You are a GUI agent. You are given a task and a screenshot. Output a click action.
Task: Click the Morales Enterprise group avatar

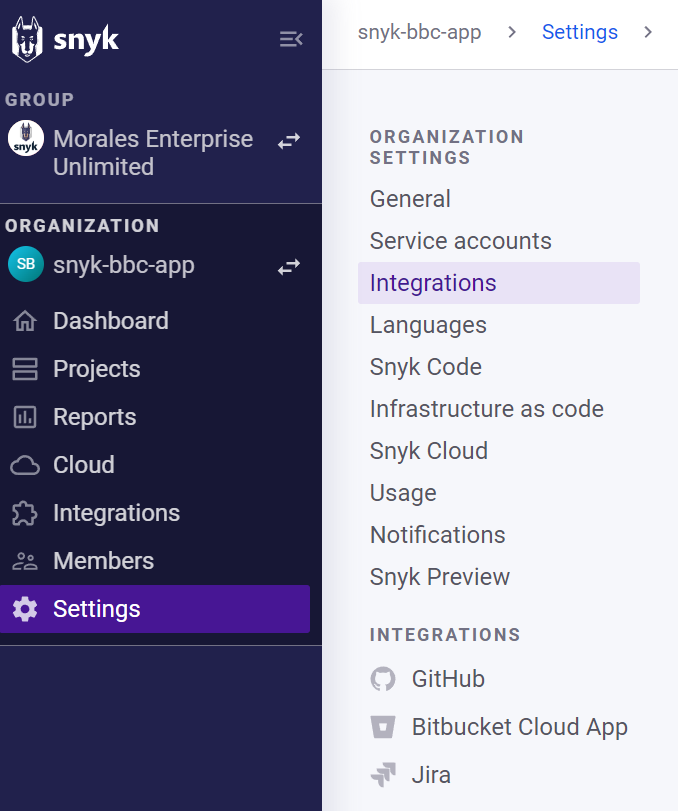pos(26,138)
